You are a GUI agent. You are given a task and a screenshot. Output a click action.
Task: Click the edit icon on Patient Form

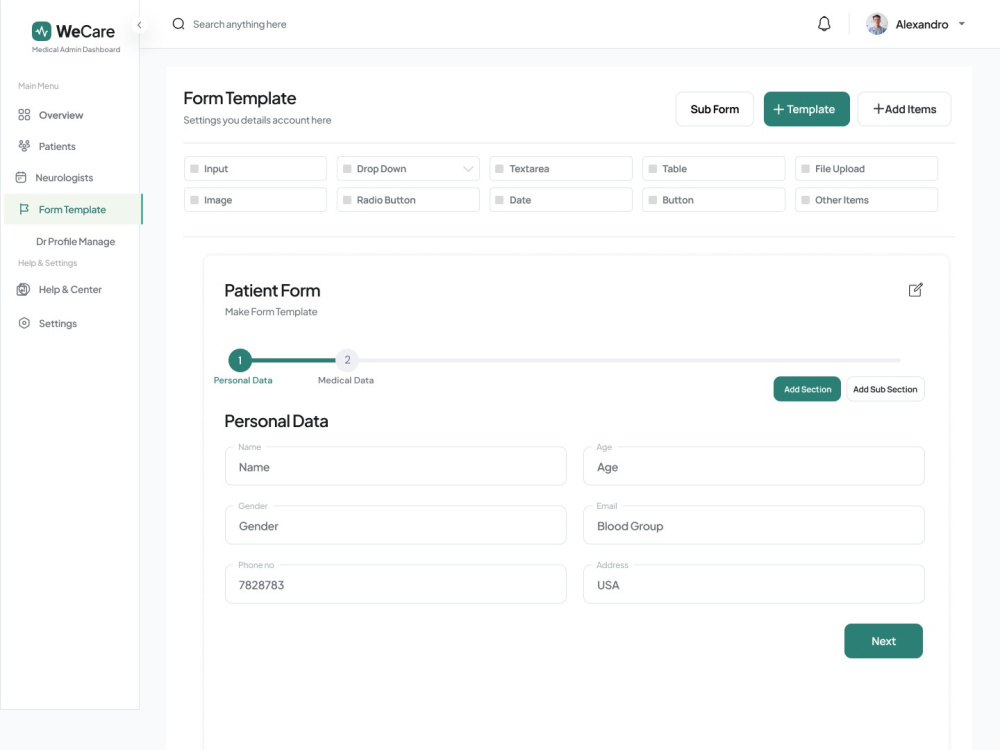coord(915,290)
